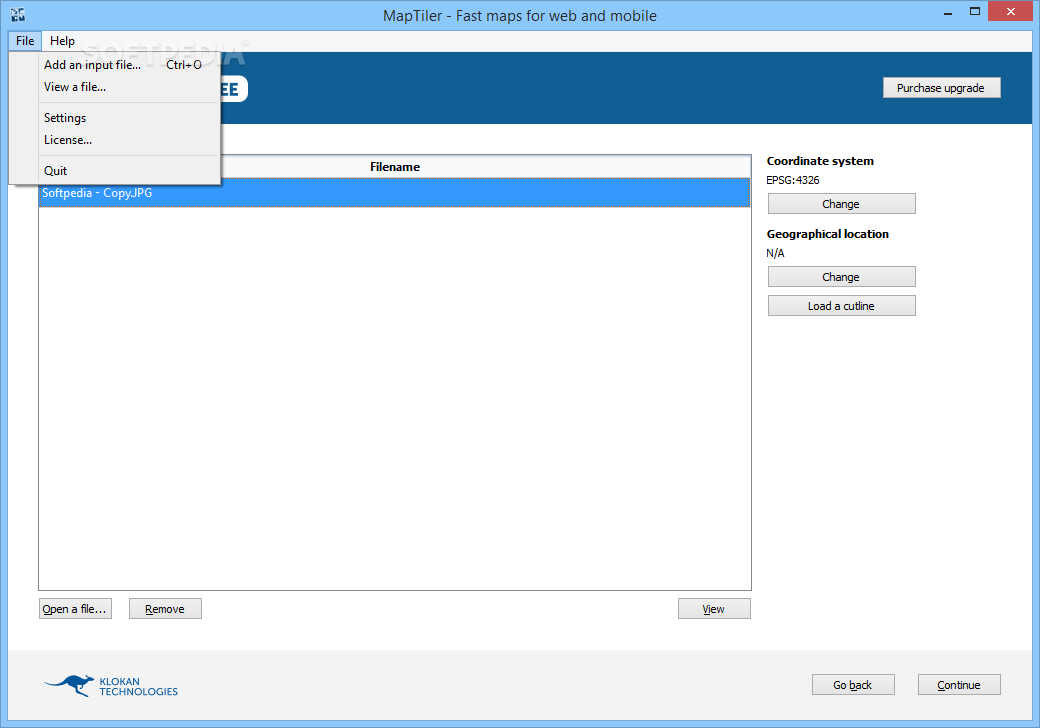
Task: Change the Geographical location setting
Action: (841, 277)
